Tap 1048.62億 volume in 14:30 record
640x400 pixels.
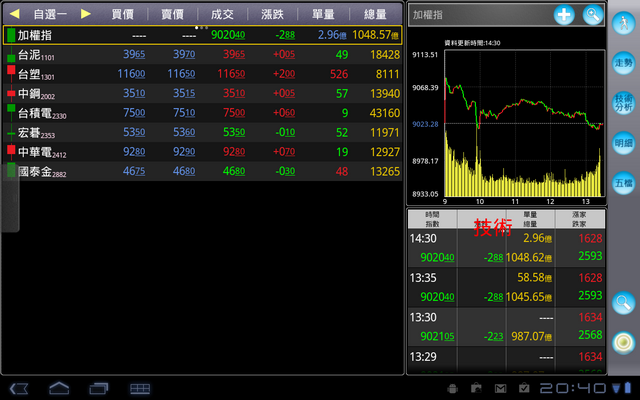coord(529,258)
